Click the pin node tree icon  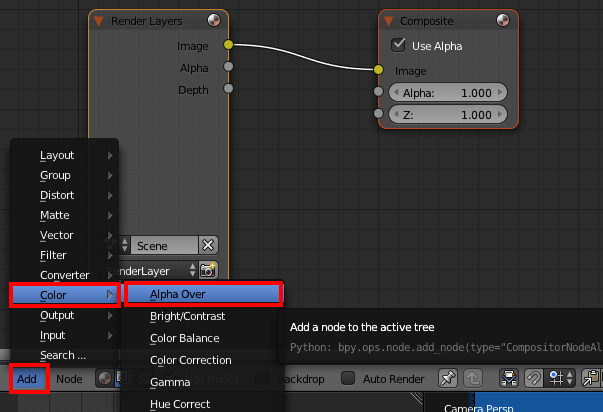448,379
